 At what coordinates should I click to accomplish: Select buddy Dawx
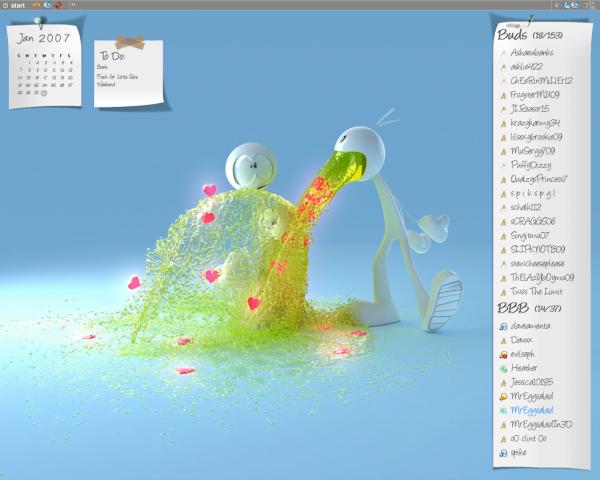coord(521,340)
